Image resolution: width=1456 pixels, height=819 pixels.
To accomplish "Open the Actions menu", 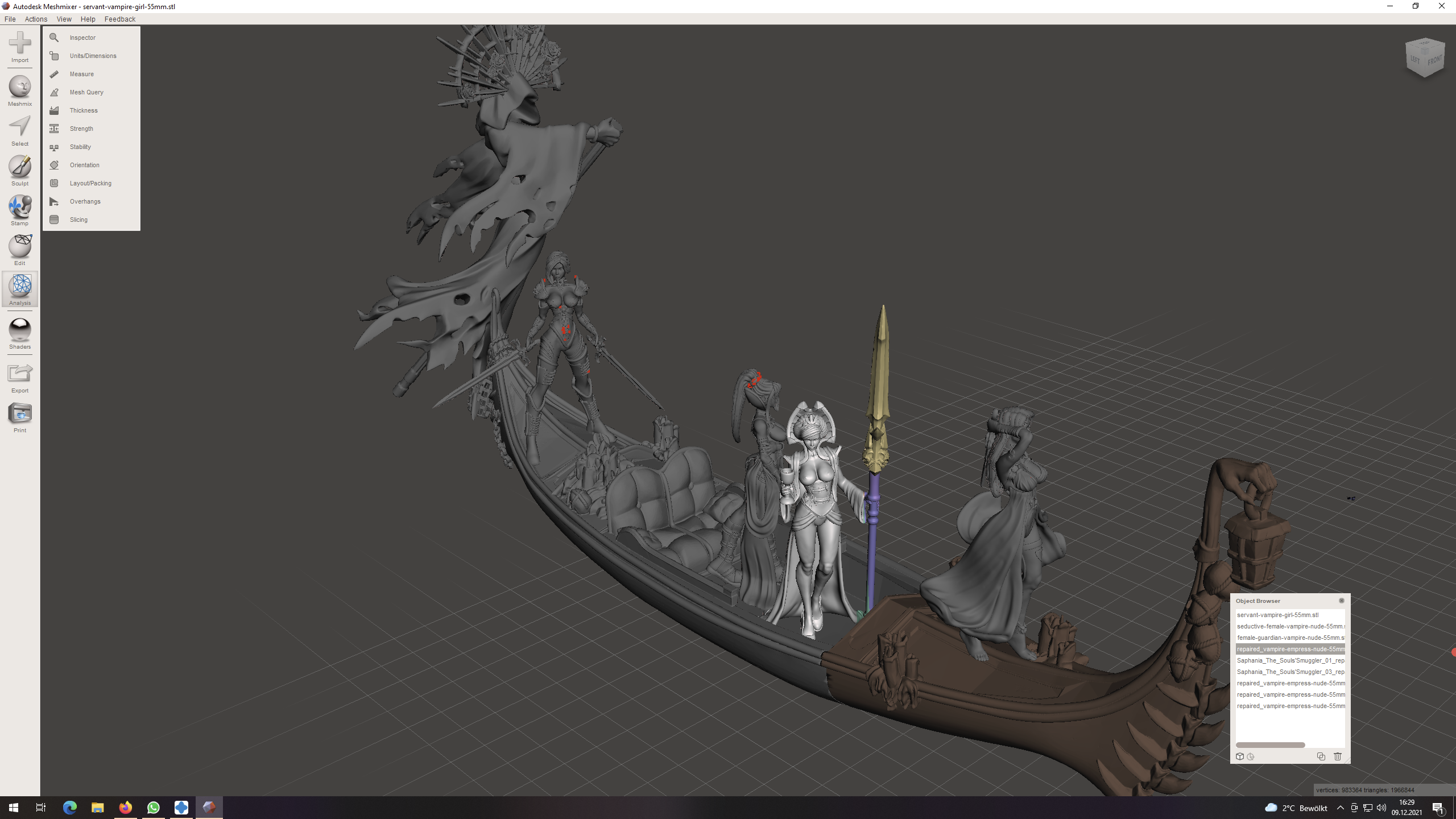I will [x=36, y=19].
